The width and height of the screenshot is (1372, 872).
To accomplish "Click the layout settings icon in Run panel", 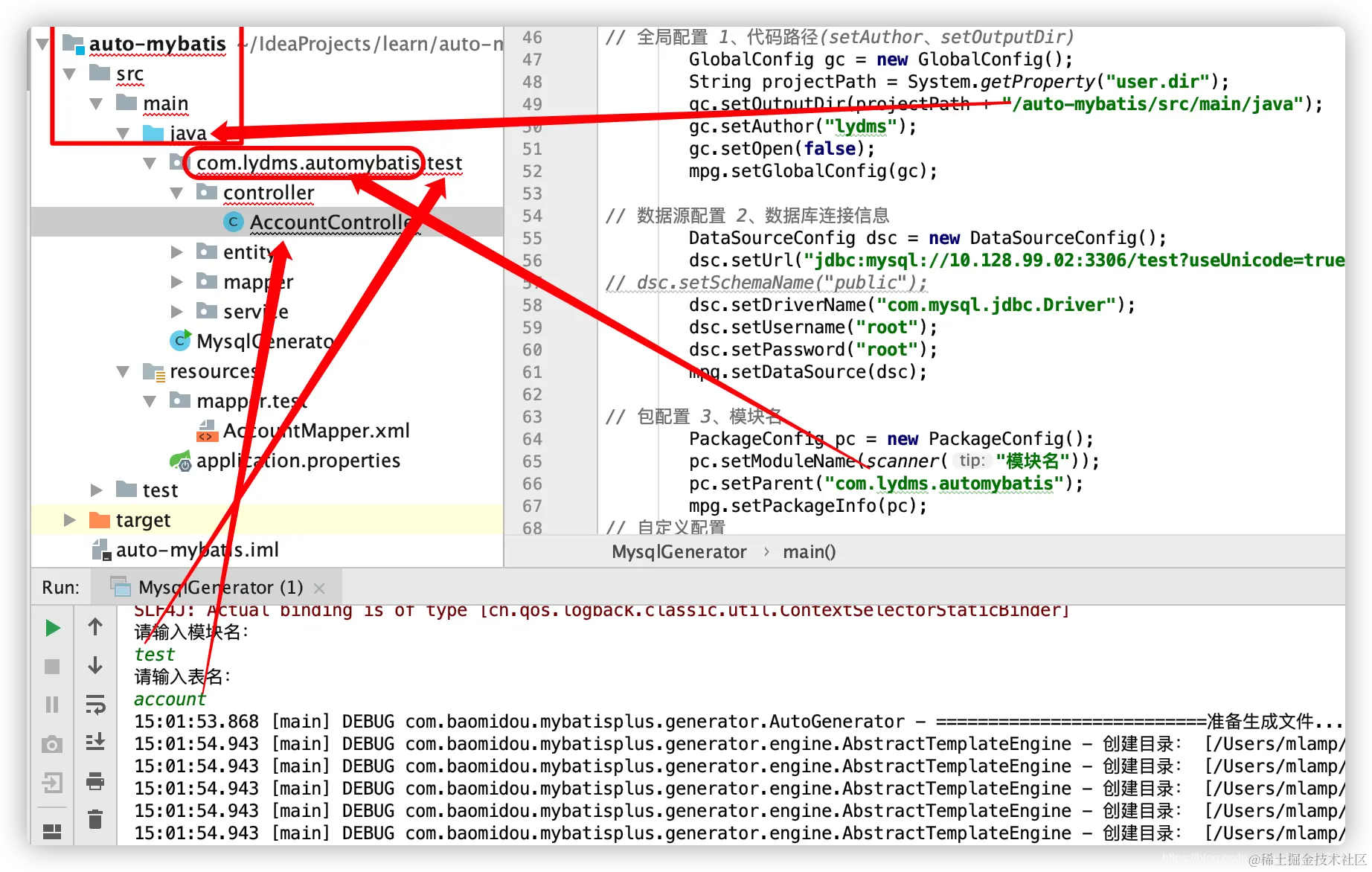I will pyautogui.click(x=52, y=831).
